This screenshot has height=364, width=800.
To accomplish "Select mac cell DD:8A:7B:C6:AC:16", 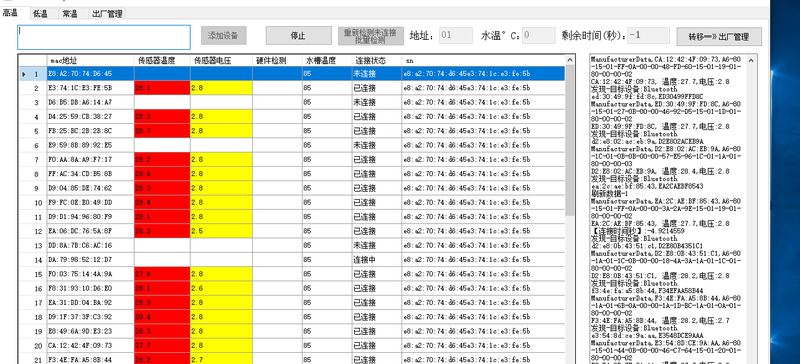I will pyautogui.click(x=90, y=245).
